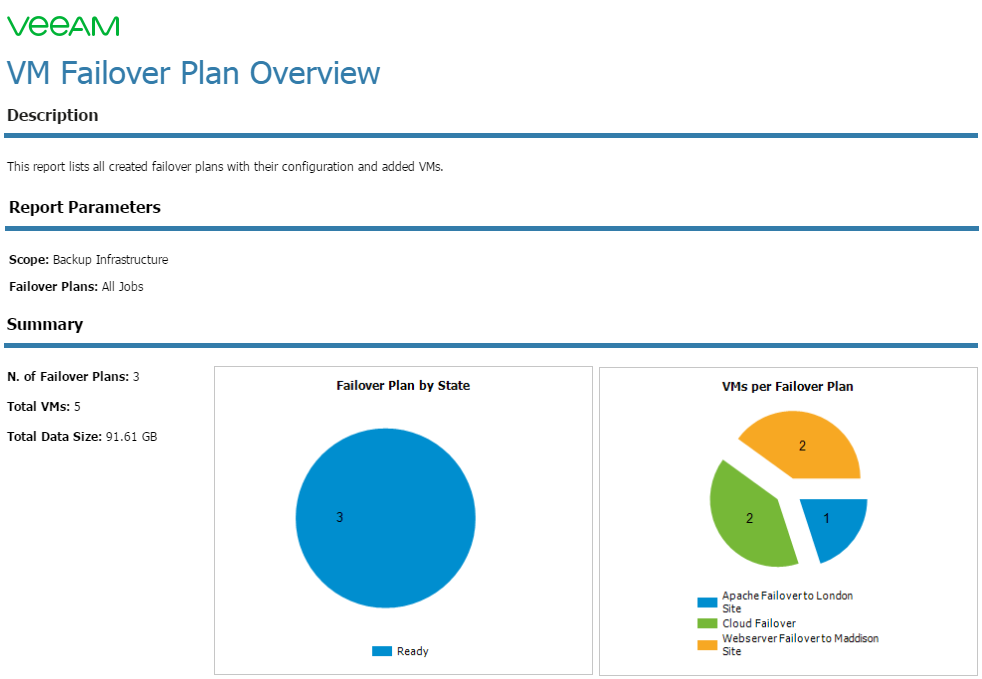Select the report description sentence
Image resolution: width=982 pixels, height=679 pixels.
tap(225, 167)
